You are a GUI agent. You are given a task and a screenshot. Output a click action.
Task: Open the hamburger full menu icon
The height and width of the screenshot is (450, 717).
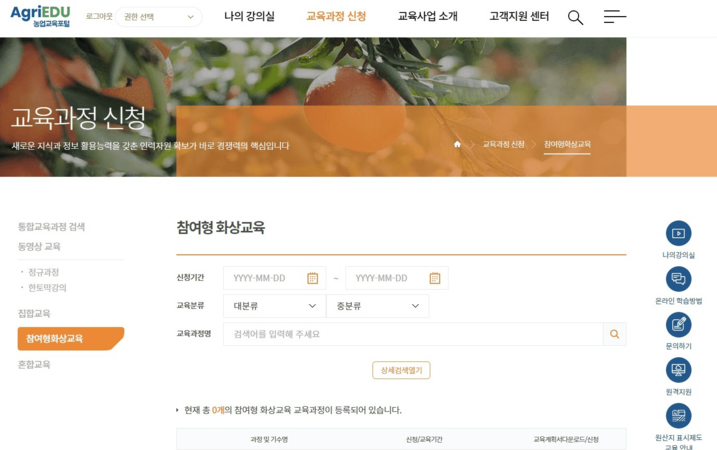click(x=615, y=16)
